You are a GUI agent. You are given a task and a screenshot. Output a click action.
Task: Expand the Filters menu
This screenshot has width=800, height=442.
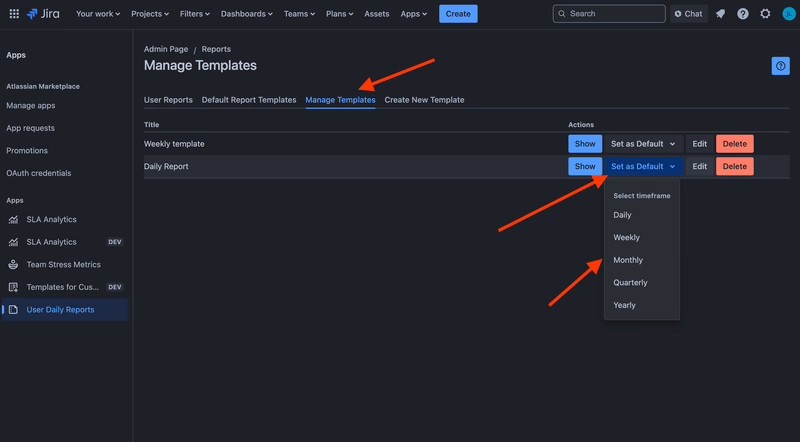pyautogui.click(x=194, y=14)
